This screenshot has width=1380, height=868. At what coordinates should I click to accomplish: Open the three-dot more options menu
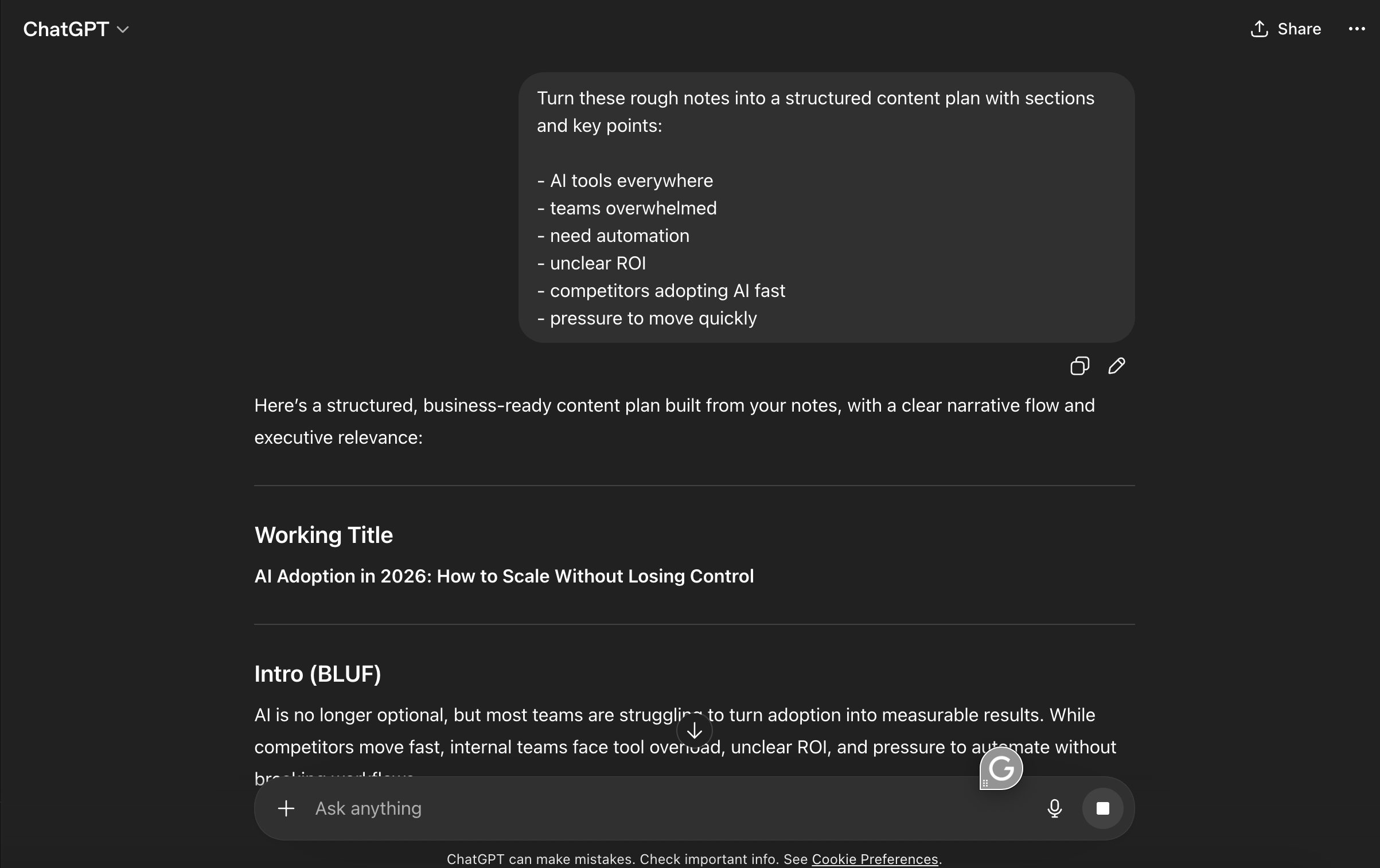click(1356, 29)
